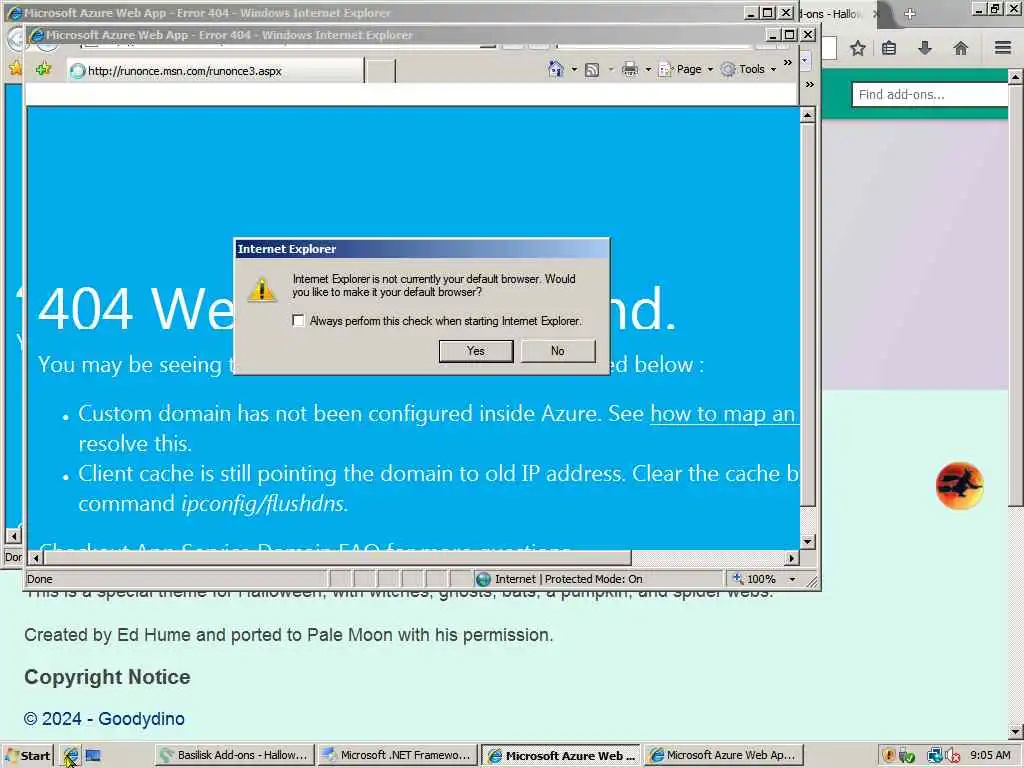This screenshot has height=768, width=1024.
Task: Expand the zoom level dropdown arrow
Action: click(792, 579)
